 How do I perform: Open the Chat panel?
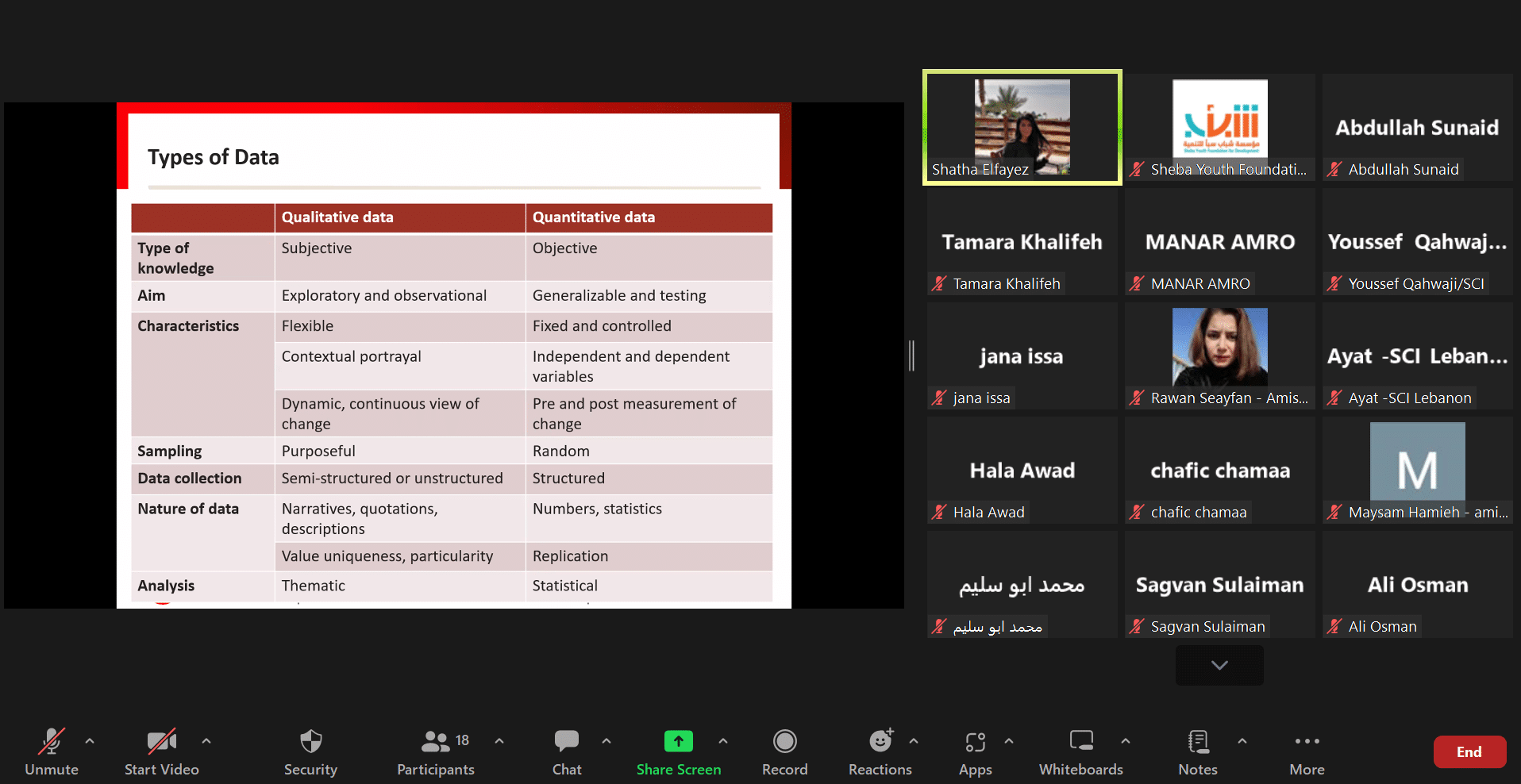coord(567,752)
